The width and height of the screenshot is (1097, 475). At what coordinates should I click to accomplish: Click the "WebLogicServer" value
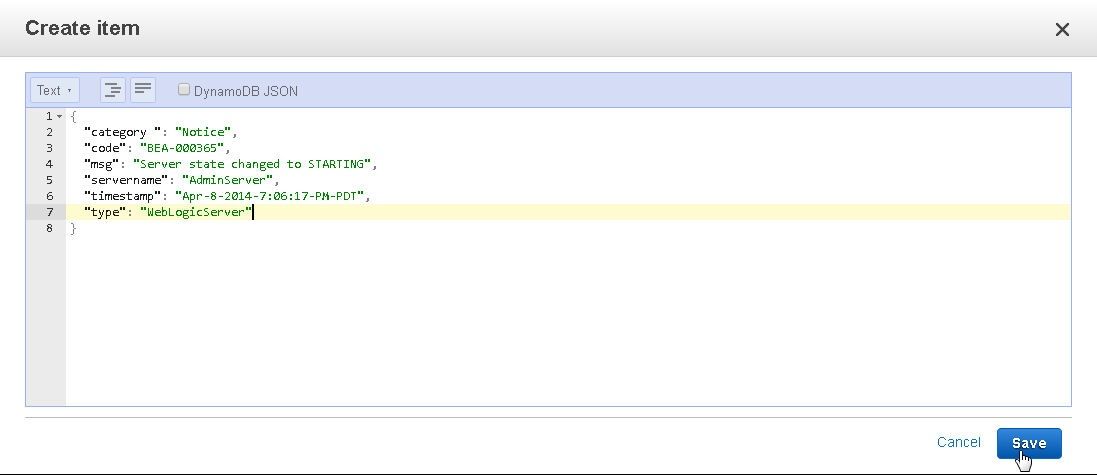[x=196, y=212]
